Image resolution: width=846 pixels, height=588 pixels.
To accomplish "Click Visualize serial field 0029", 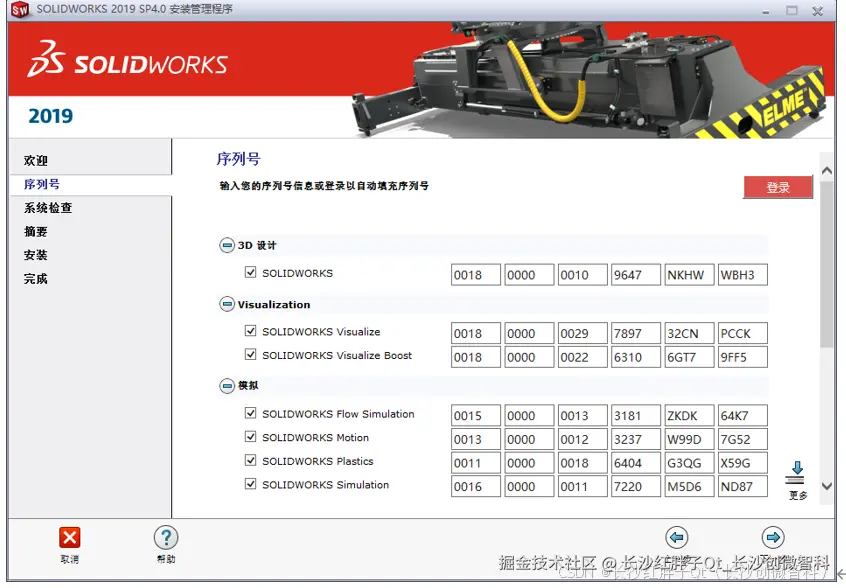I will [583, 333].
